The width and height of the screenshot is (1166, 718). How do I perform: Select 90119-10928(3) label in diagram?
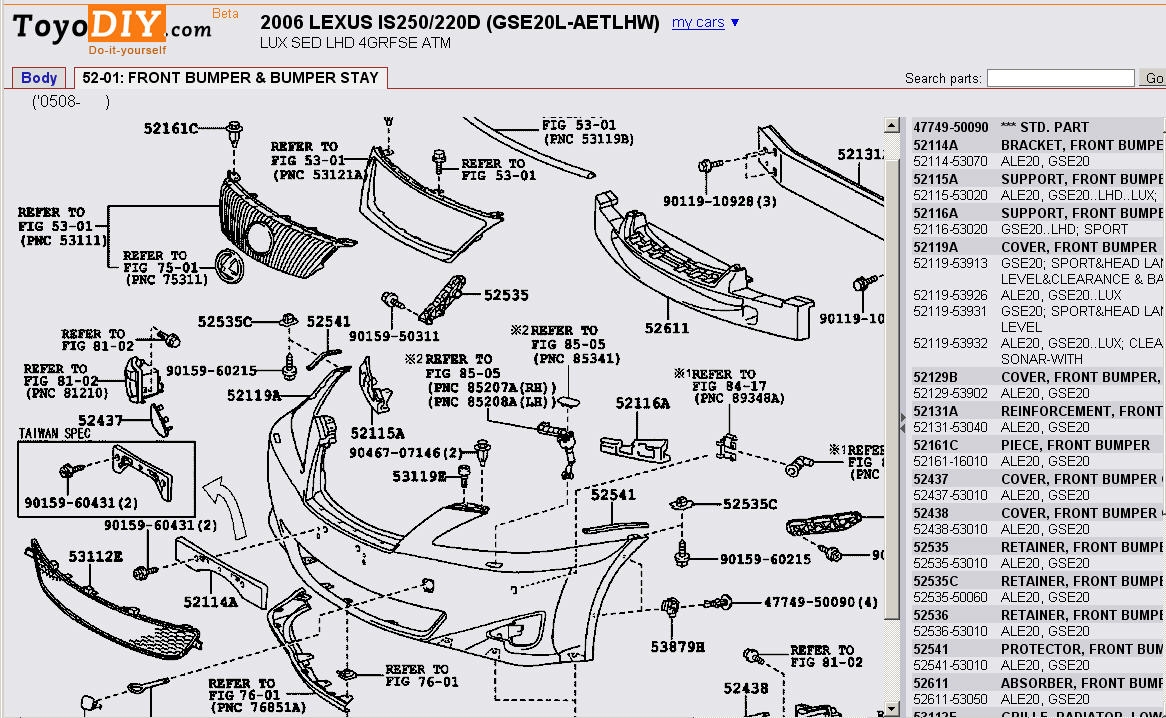pos(720,201)
